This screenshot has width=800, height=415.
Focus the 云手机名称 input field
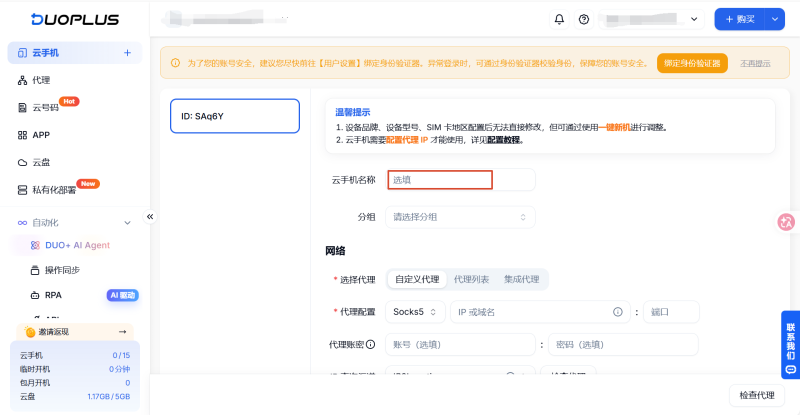(460, 180)
